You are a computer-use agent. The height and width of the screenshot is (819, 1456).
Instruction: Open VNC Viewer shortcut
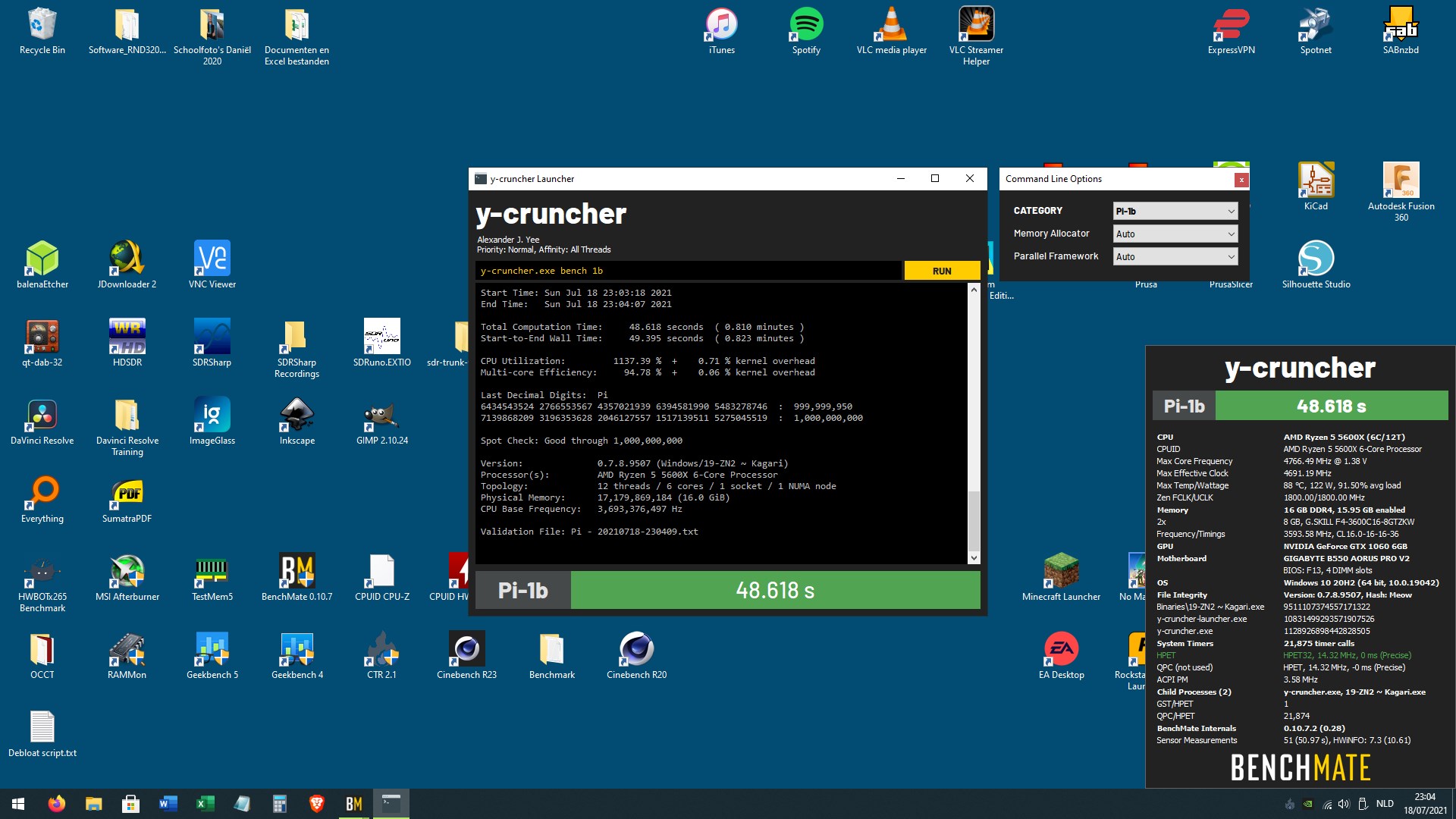point(212,265)
